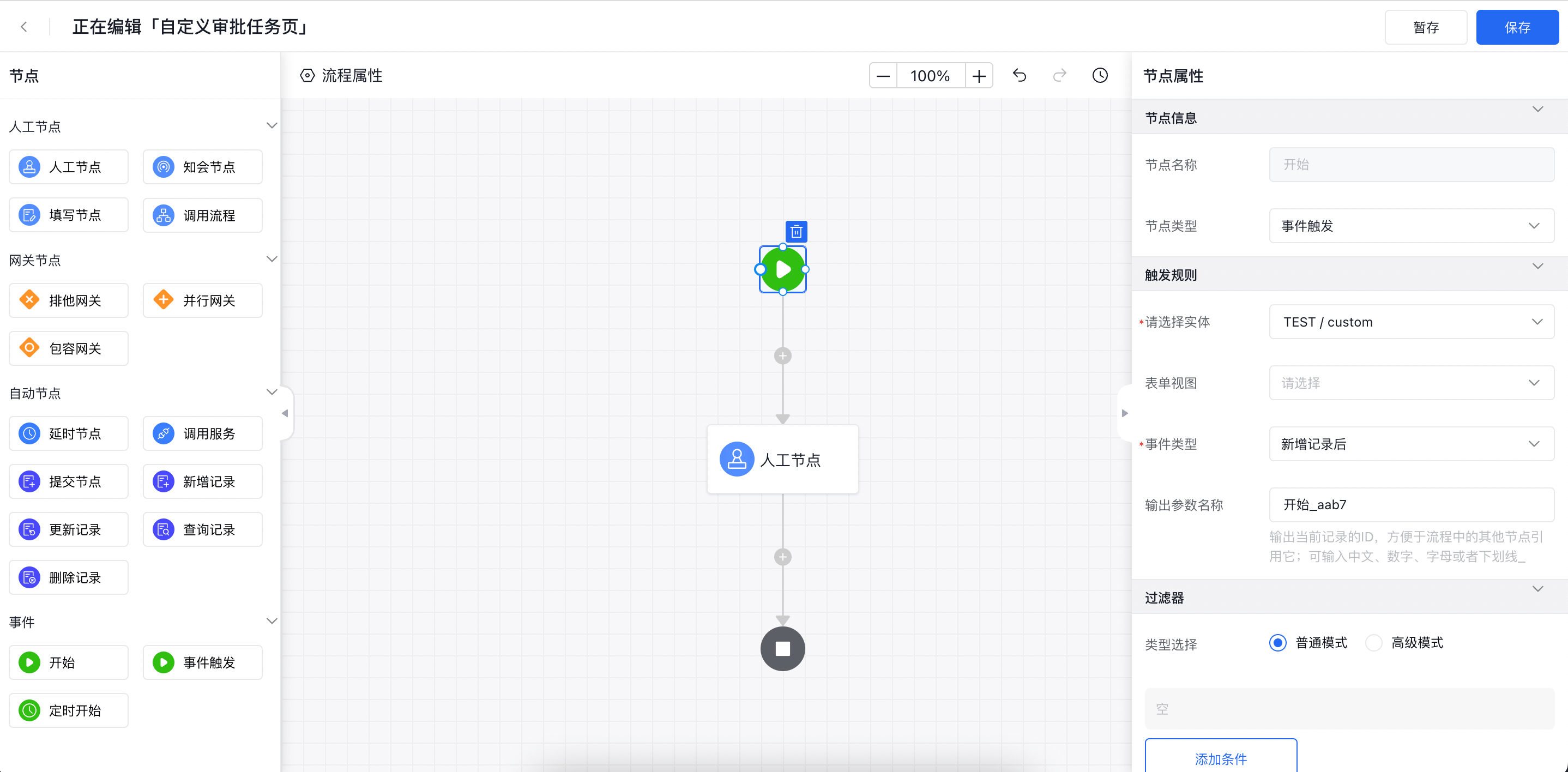Collapse the 过滤器 panel section
The image size is (1568, 772).
tap(1537, 589)
